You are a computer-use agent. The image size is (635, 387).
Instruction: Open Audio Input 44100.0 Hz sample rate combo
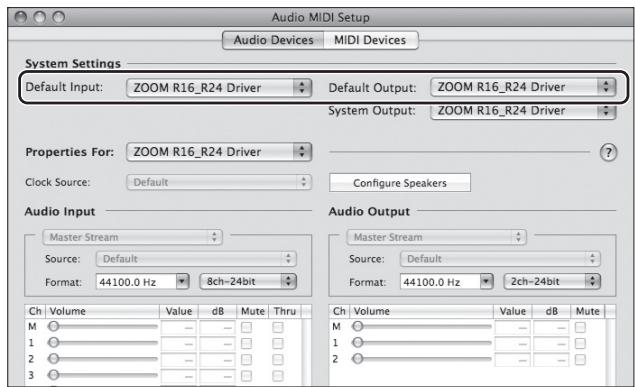pos(143,282)
